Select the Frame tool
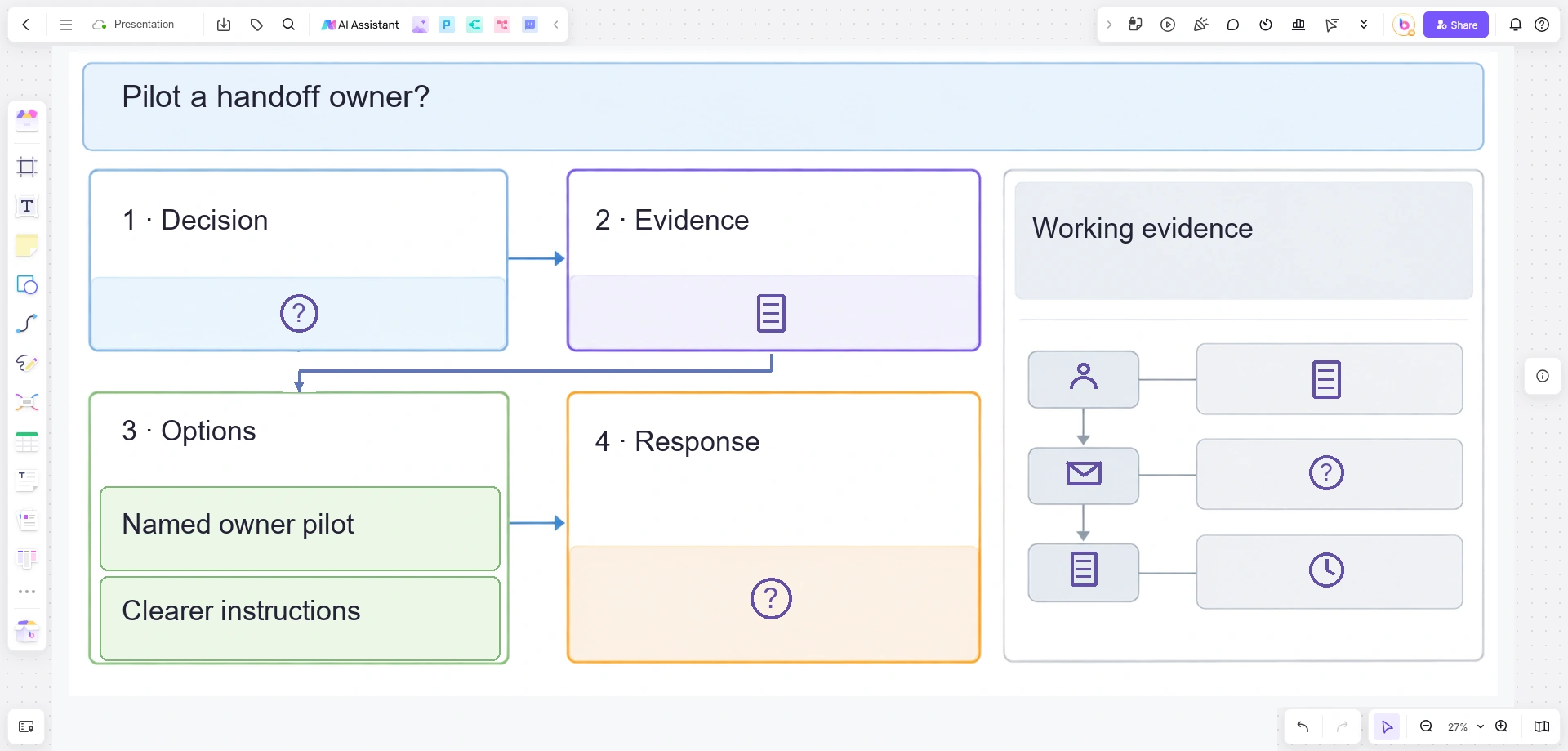 [x=27, y=167]
